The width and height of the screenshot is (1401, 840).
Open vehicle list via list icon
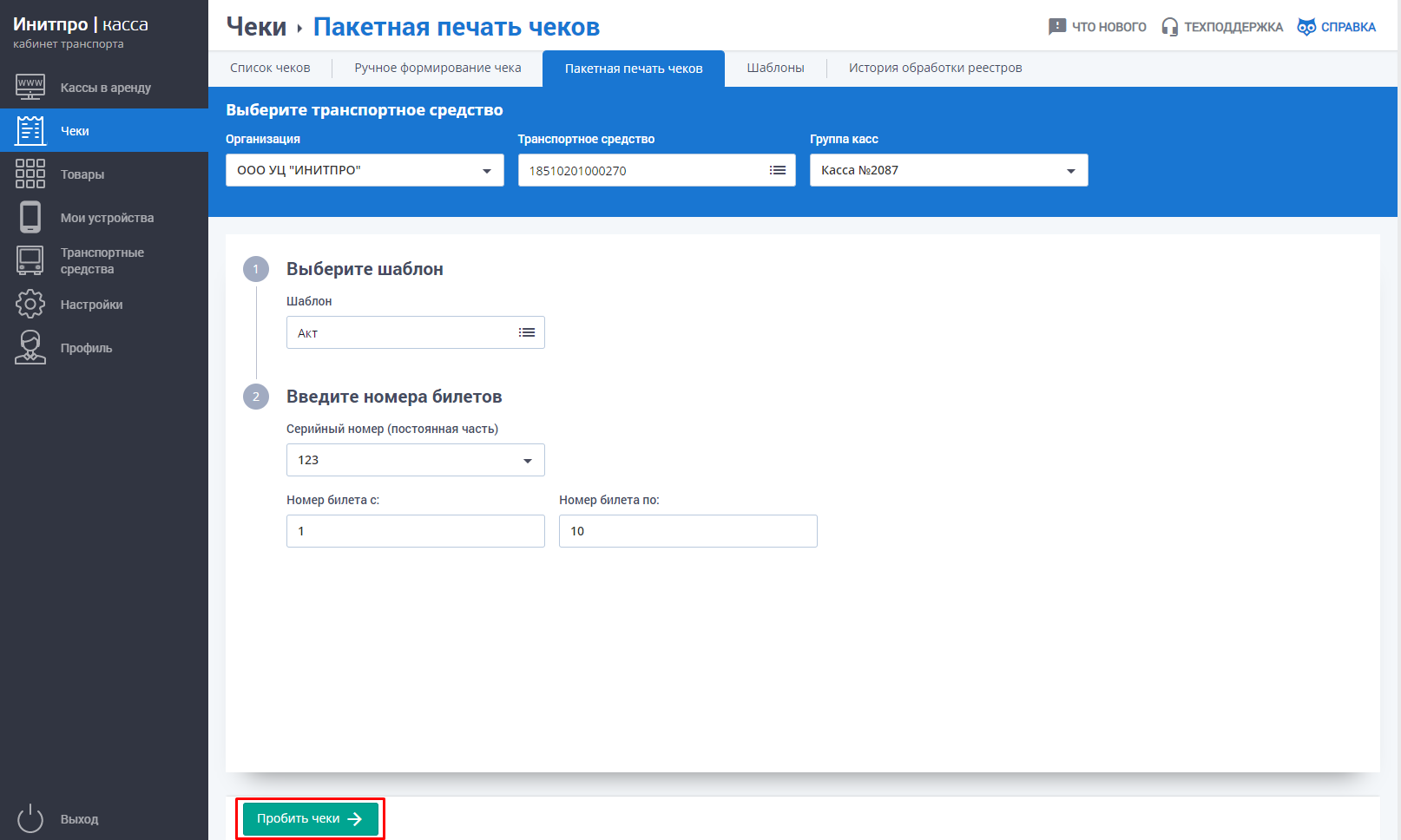tap(778, 170)
